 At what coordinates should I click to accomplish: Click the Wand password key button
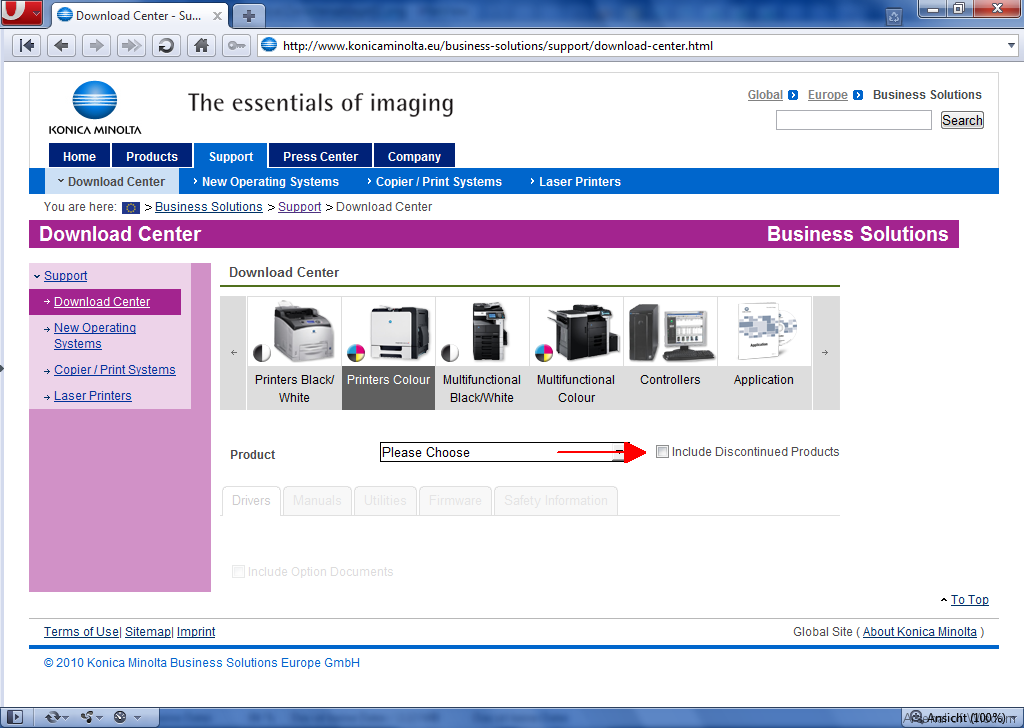point(236,46)
